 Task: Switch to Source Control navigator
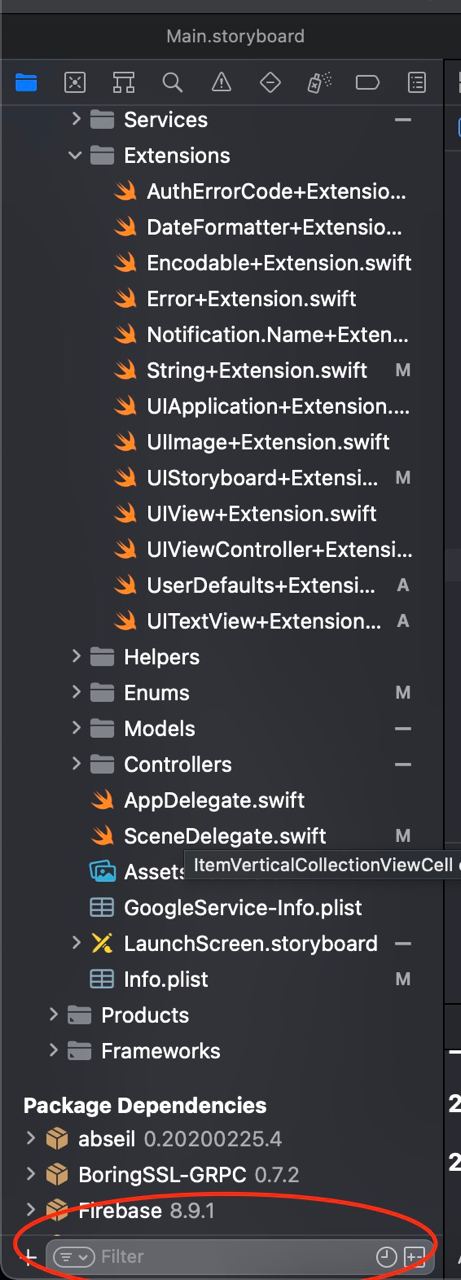pos(75,83)
